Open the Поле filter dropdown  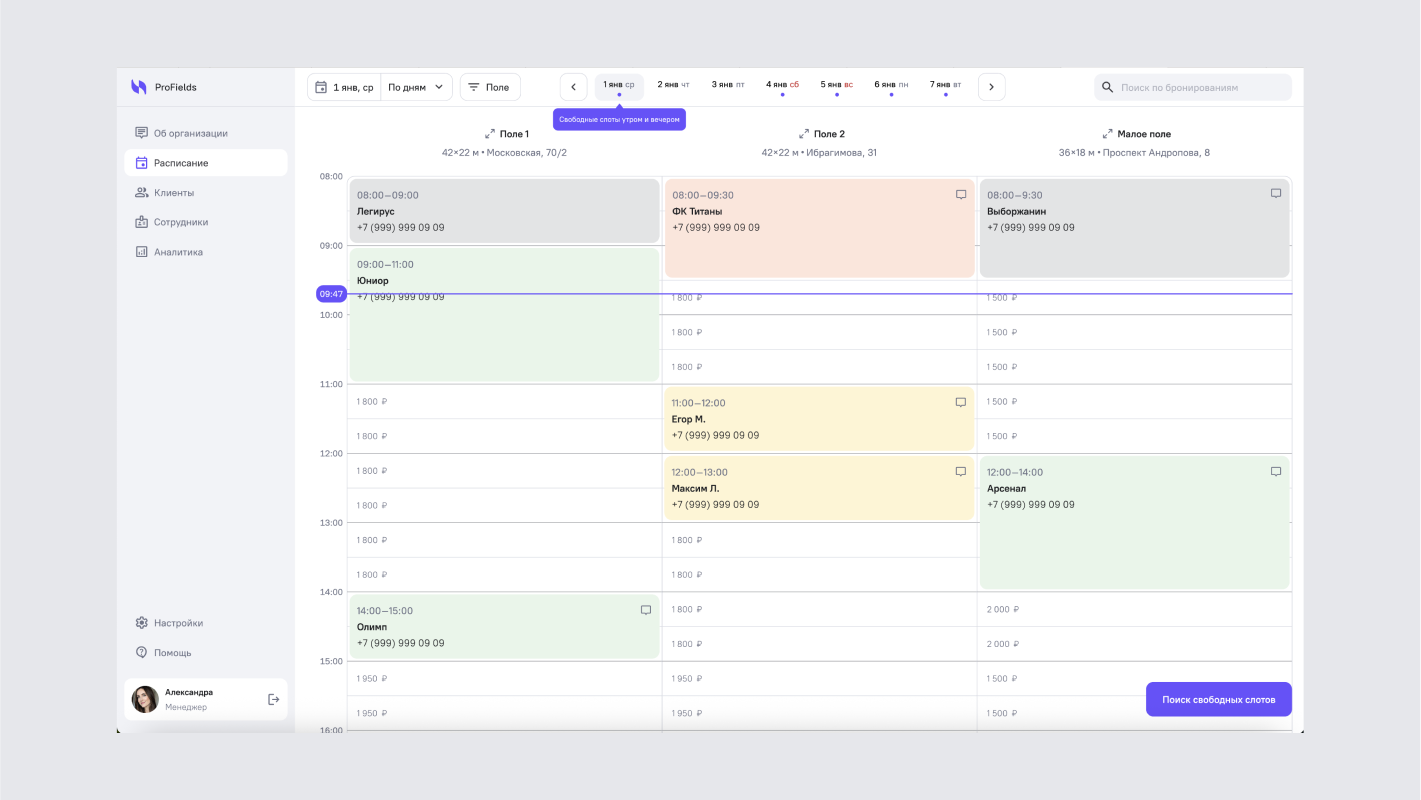pos(490,87)
